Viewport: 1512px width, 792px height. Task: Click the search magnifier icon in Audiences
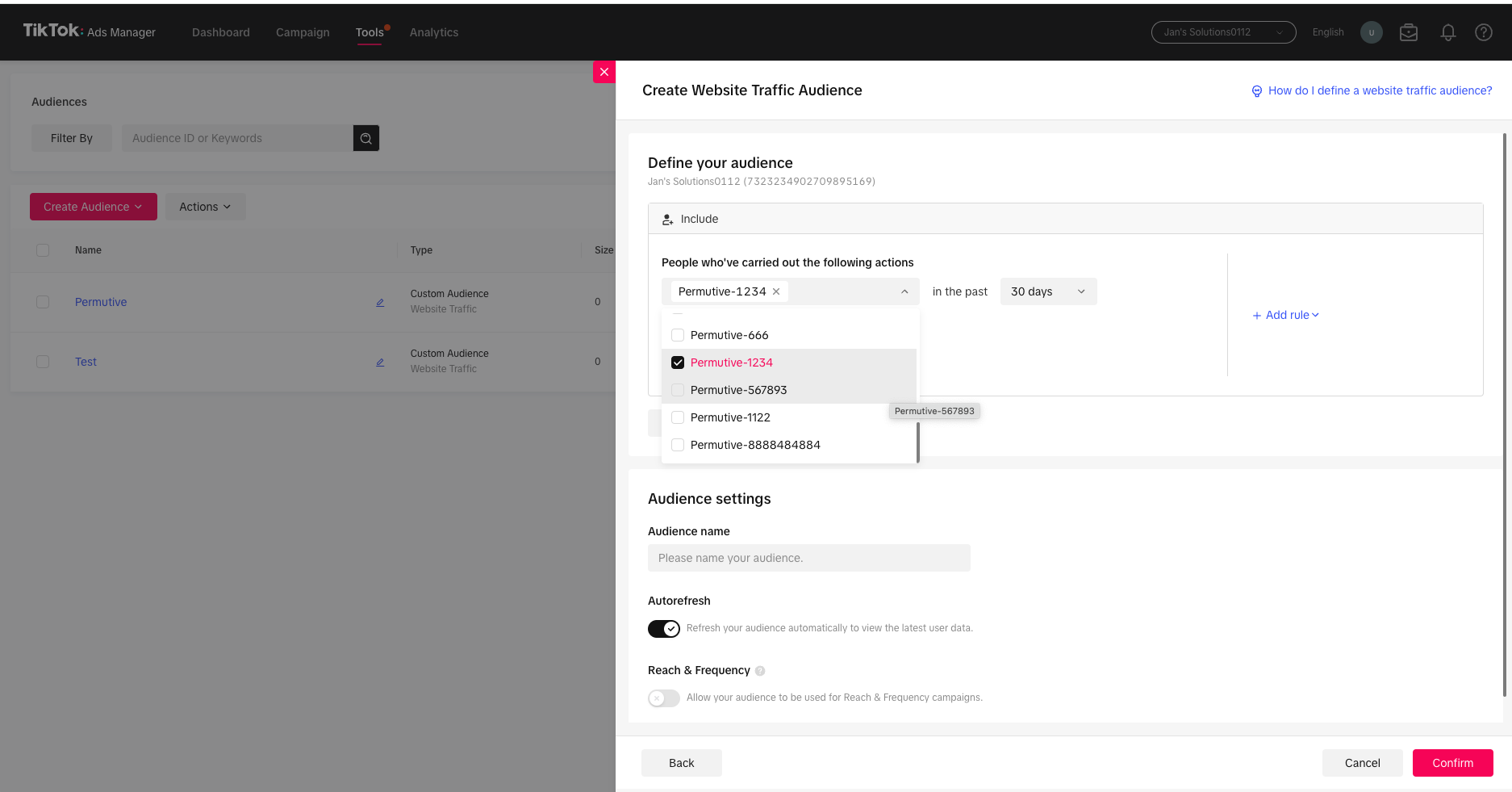[x=366, y=138]
